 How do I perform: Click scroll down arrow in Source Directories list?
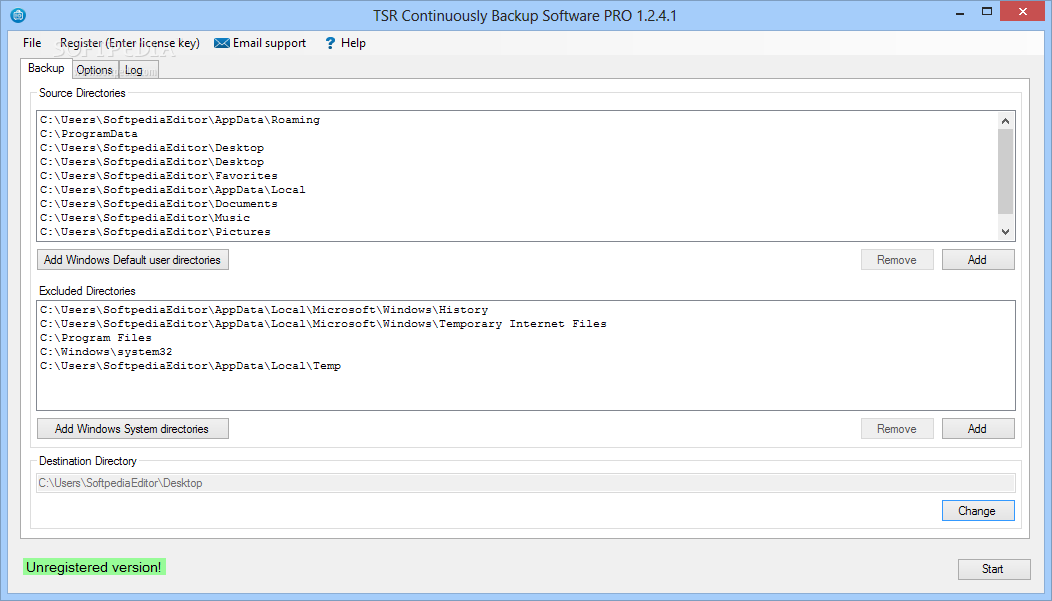point(1005,231)
